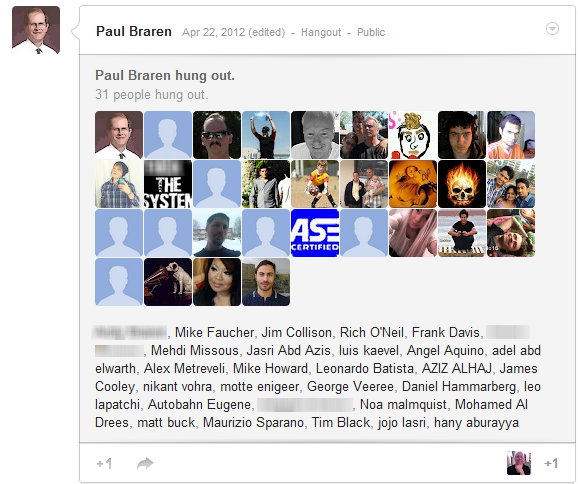Open the Apr 22, 2012 timestamp link

(233, 32)
